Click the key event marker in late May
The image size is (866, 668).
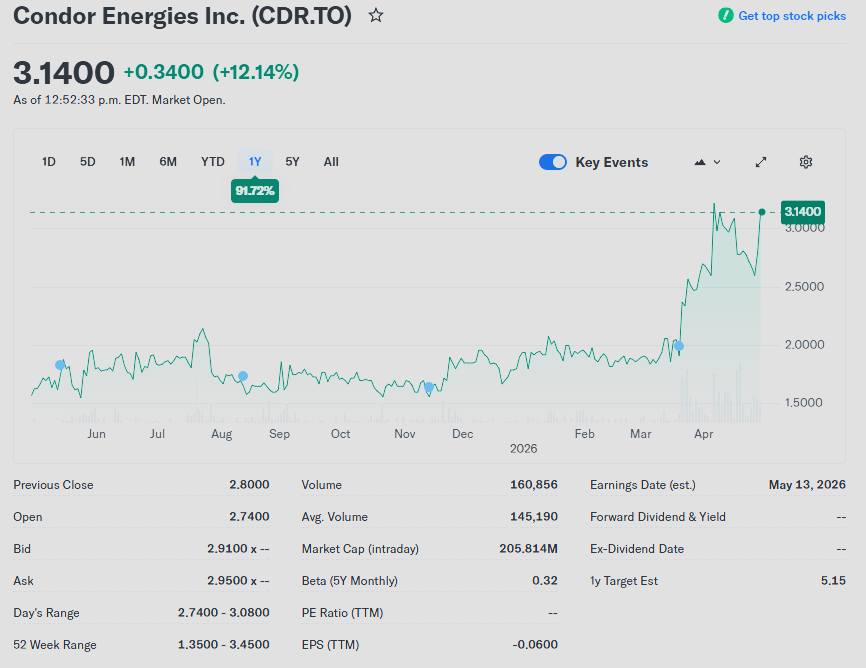pyautogui.click(x=60, y=365)
